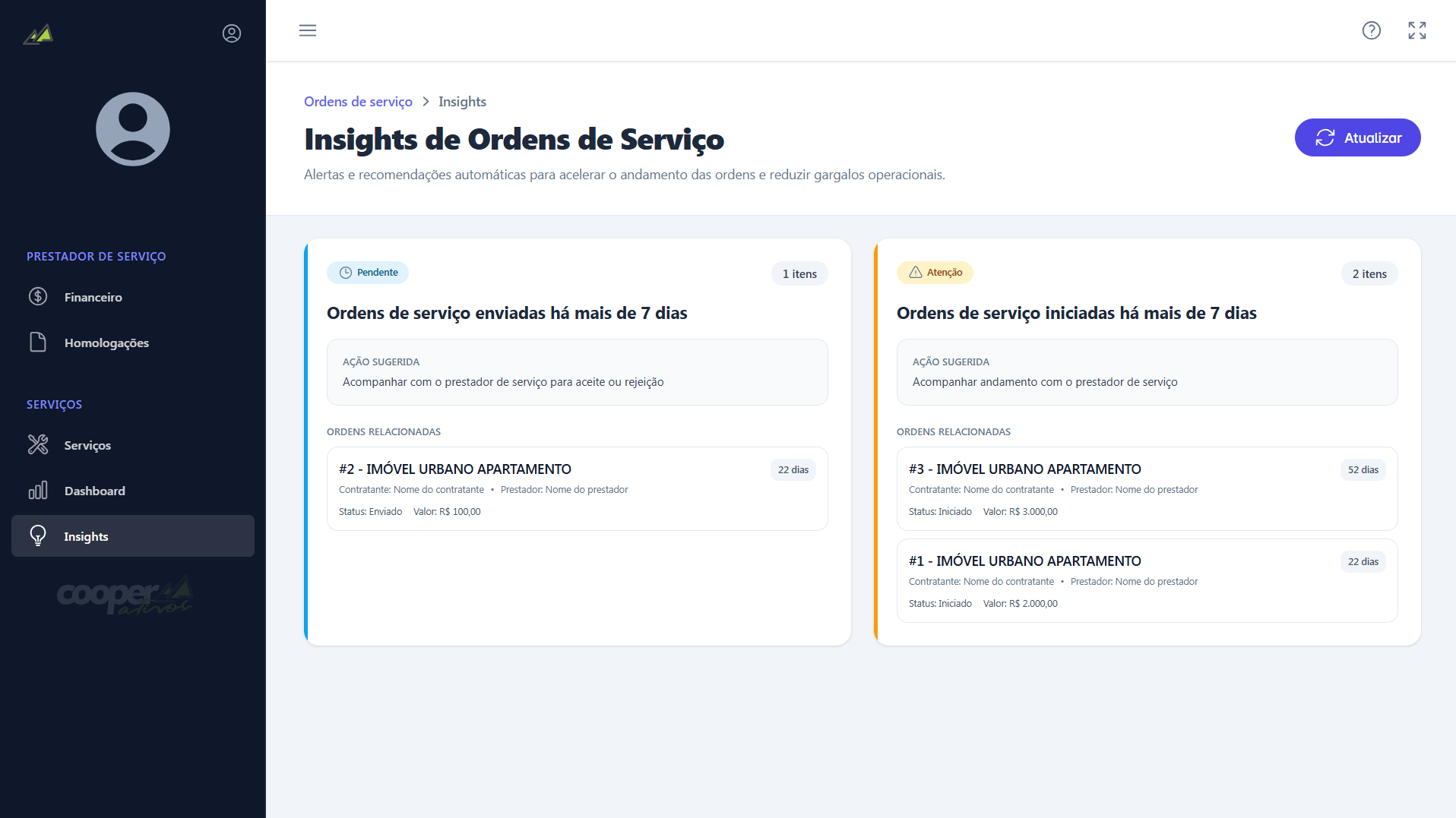This screenshot has height=818, width=1456.
Task: Click the 22 dias badge on order #2
Action: 793,469
